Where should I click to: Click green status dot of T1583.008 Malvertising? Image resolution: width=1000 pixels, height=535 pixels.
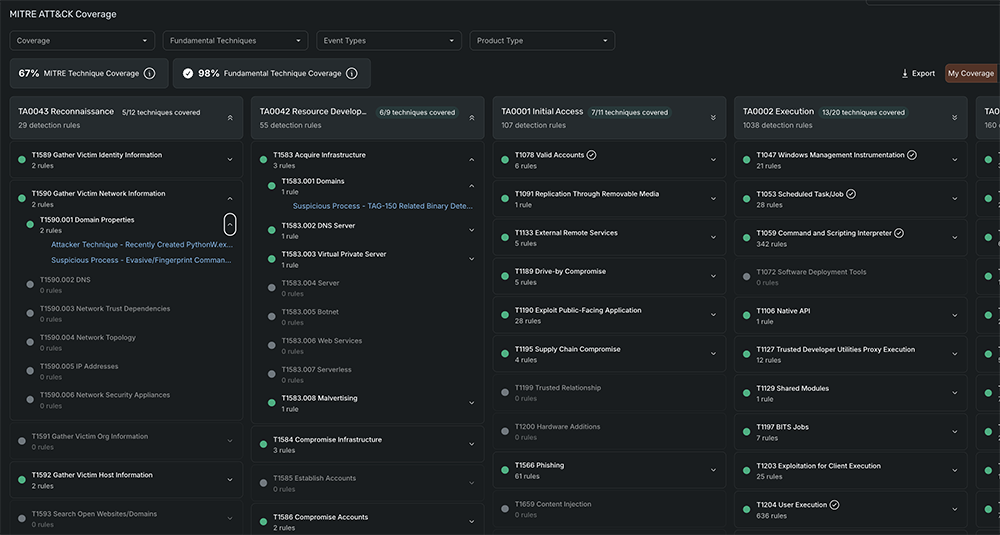pos(272,403)
